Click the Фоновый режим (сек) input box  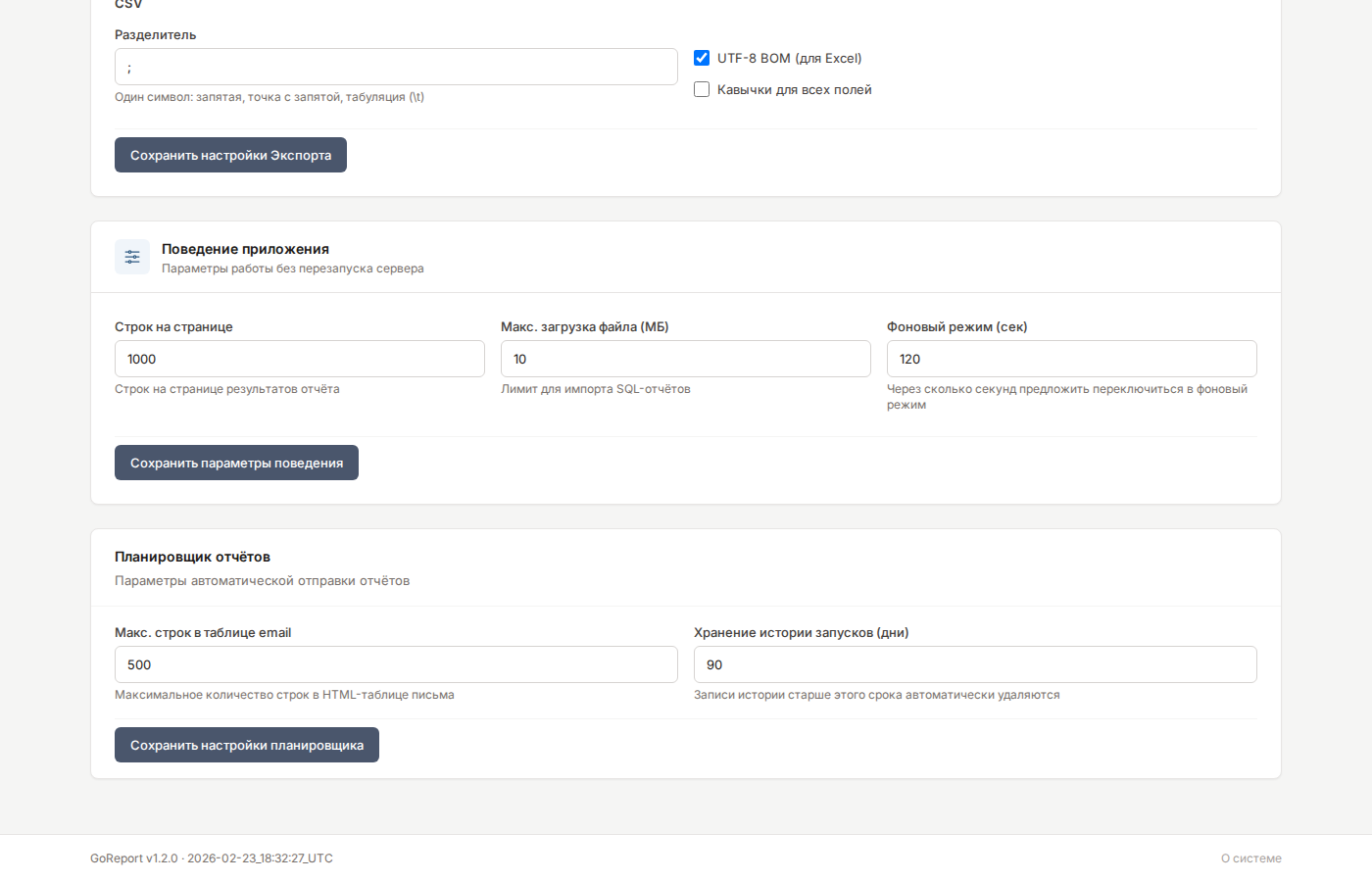tap(1071, 359)
